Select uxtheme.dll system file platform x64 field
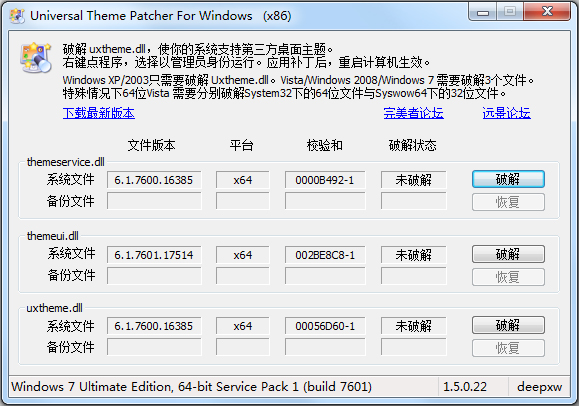The height and width of the screenshot is (406, 579). [243, 326]
